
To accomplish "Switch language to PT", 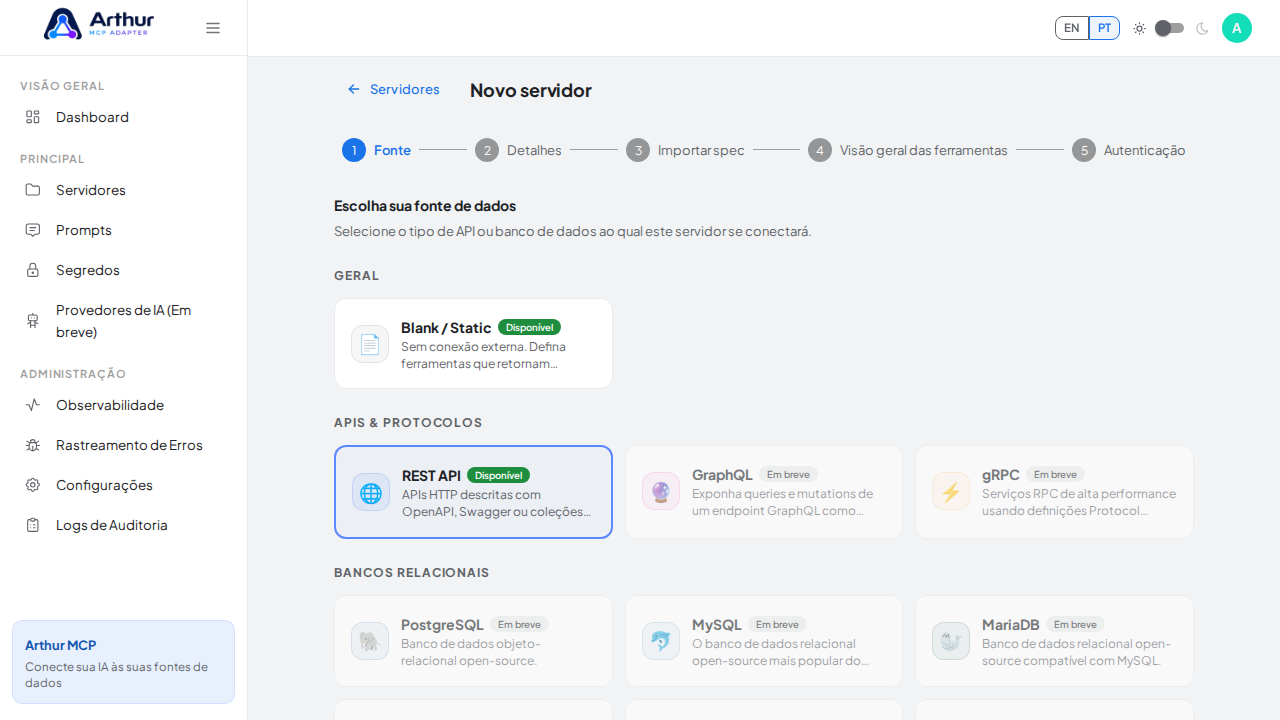I will point(1104,28).
